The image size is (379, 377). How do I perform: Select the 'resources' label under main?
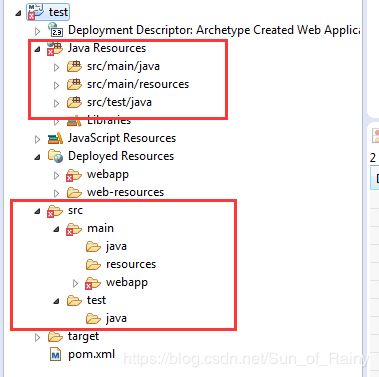point(131,264)
